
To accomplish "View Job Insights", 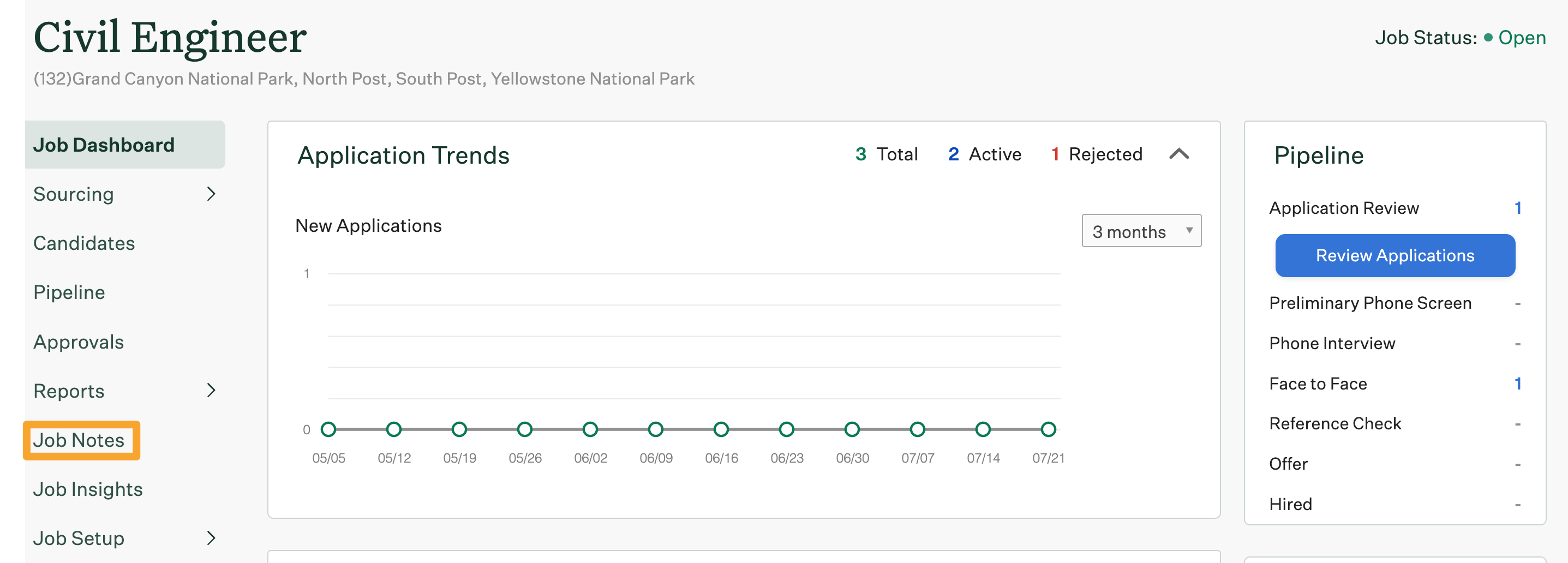I will point(88,489).
